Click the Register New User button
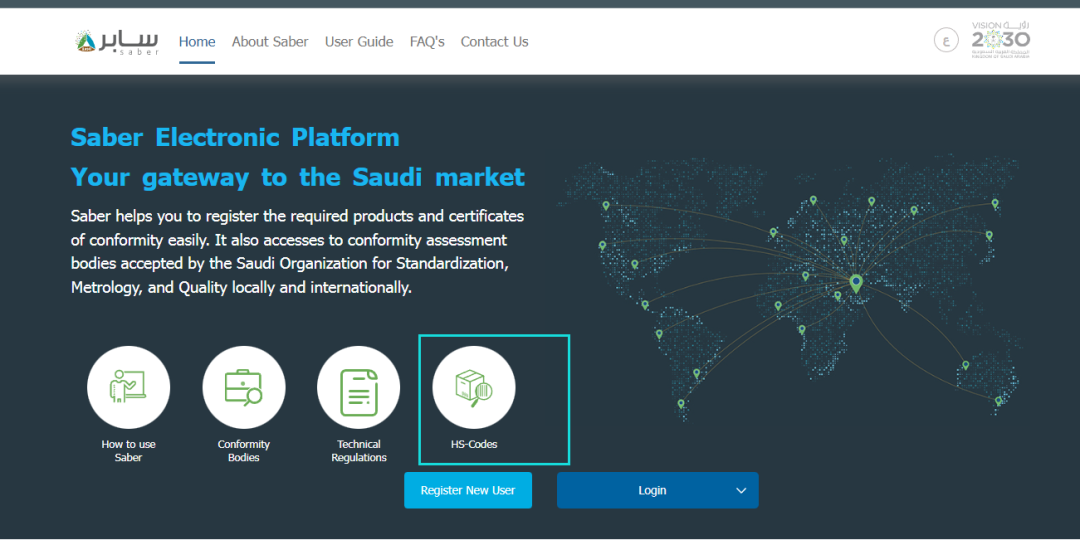 [x=468, y=491]
